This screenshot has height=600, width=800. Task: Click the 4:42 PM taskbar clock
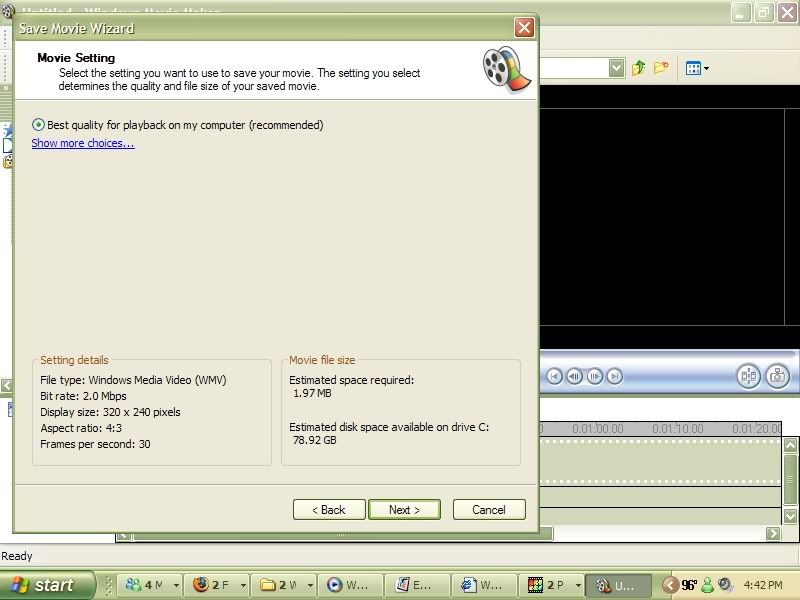coord(763,585)
